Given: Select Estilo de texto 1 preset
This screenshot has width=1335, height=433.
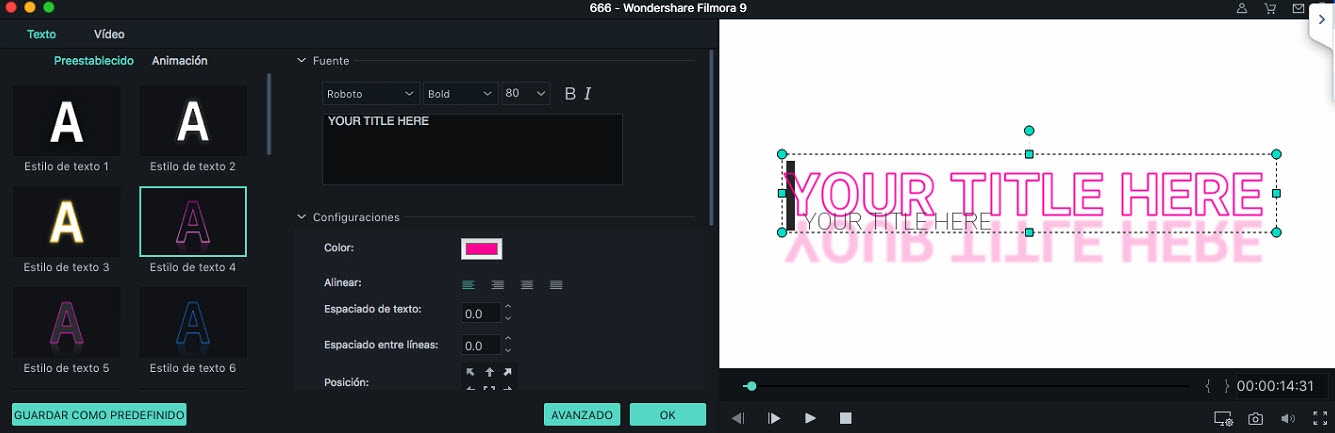Looking at the screenshot, I should pyautogui.click(x=66, y=130).
